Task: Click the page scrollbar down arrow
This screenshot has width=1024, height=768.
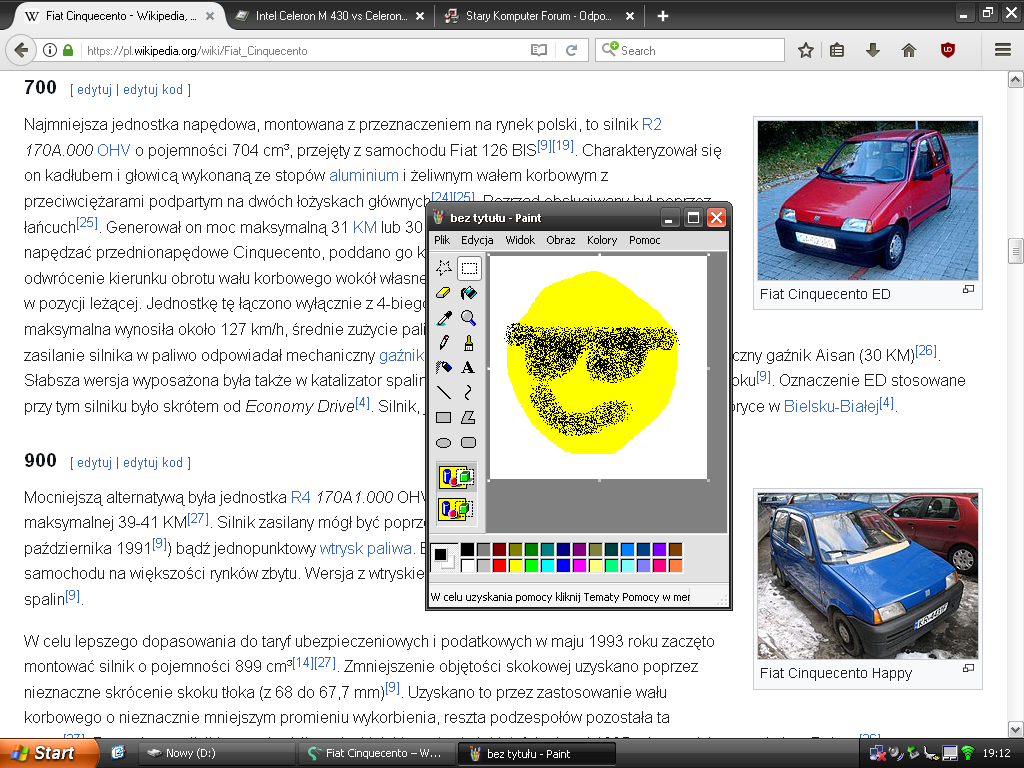Action: [1016, 729]
